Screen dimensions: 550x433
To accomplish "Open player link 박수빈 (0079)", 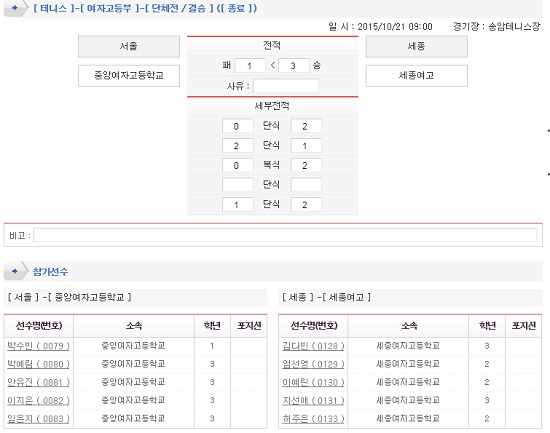I will click(x=38, y=346).
